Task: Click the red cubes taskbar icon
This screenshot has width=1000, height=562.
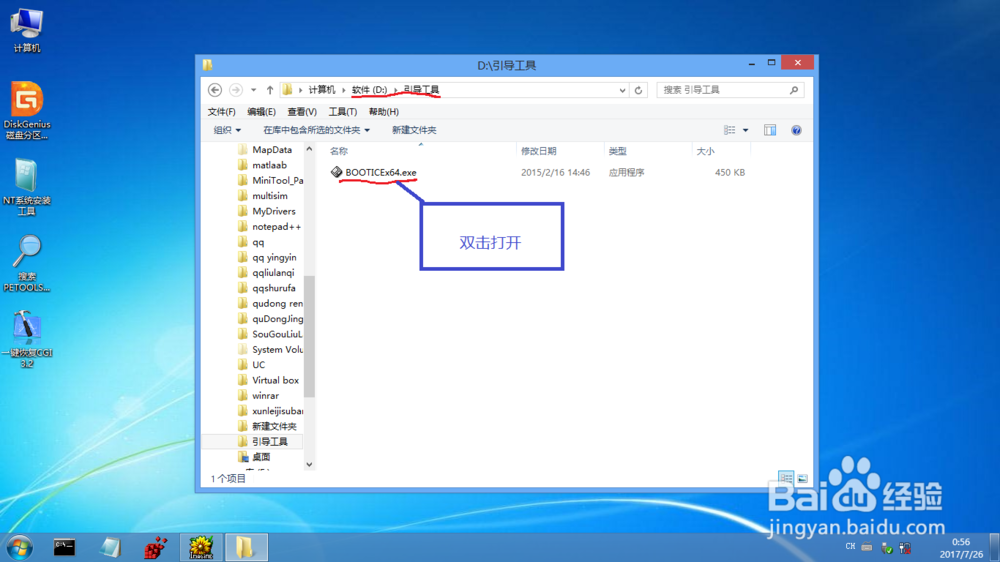Action: (155, 547)
